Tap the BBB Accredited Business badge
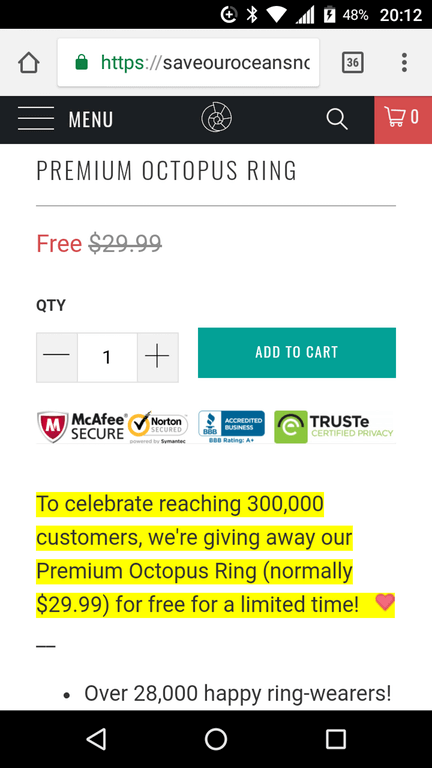This screenshot has width=432, height=768. click(x=231, y=427)
